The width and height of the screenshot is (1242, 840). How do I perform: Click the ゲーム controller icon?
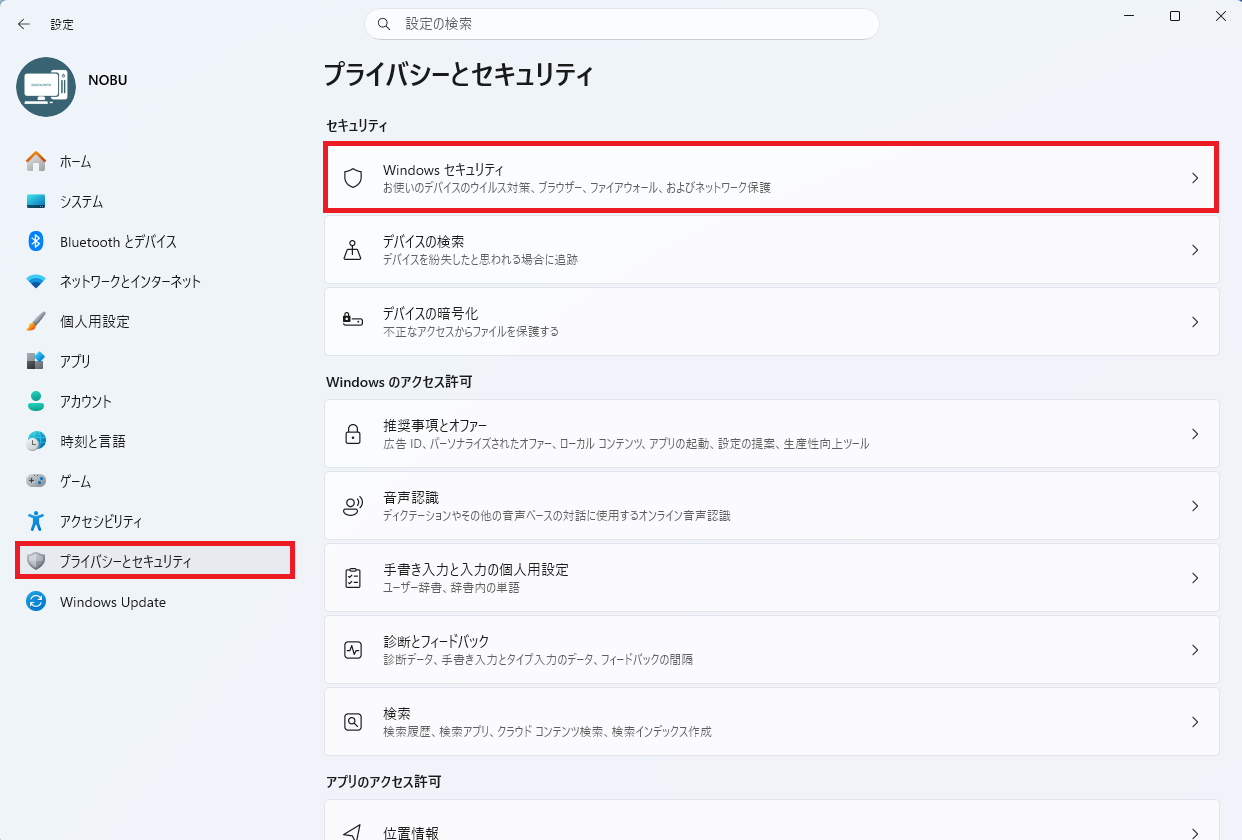click(x=36, y=481)
